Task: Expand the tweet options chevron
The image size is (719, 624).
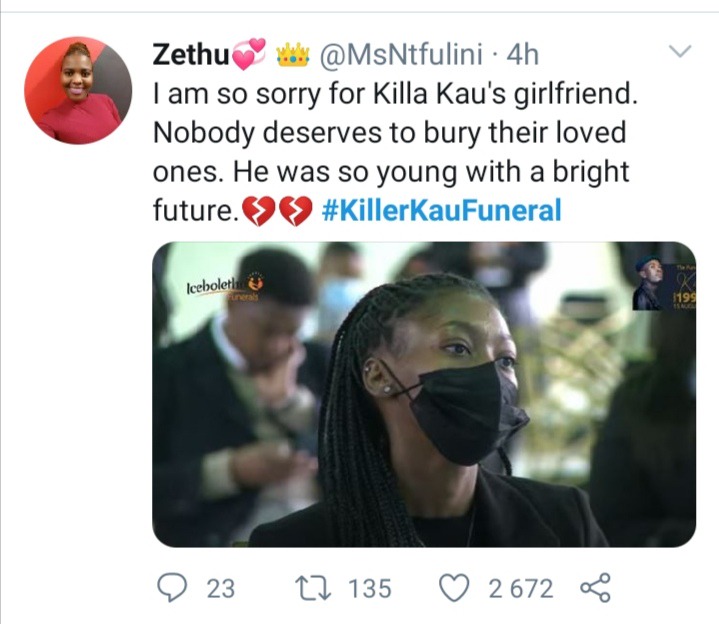Action: (680, 50)
